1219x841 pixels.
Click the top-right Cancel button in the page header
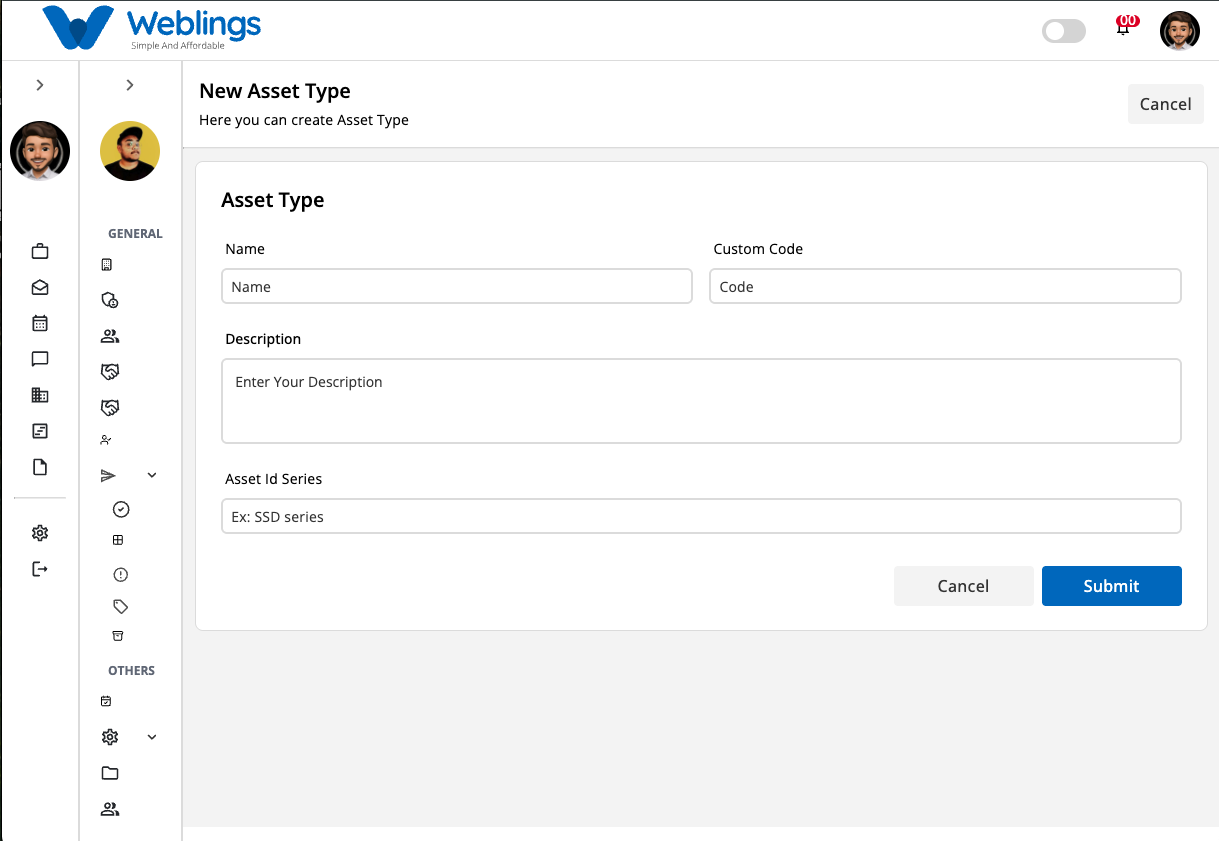pyautogui.click(x=1166, y=104)
